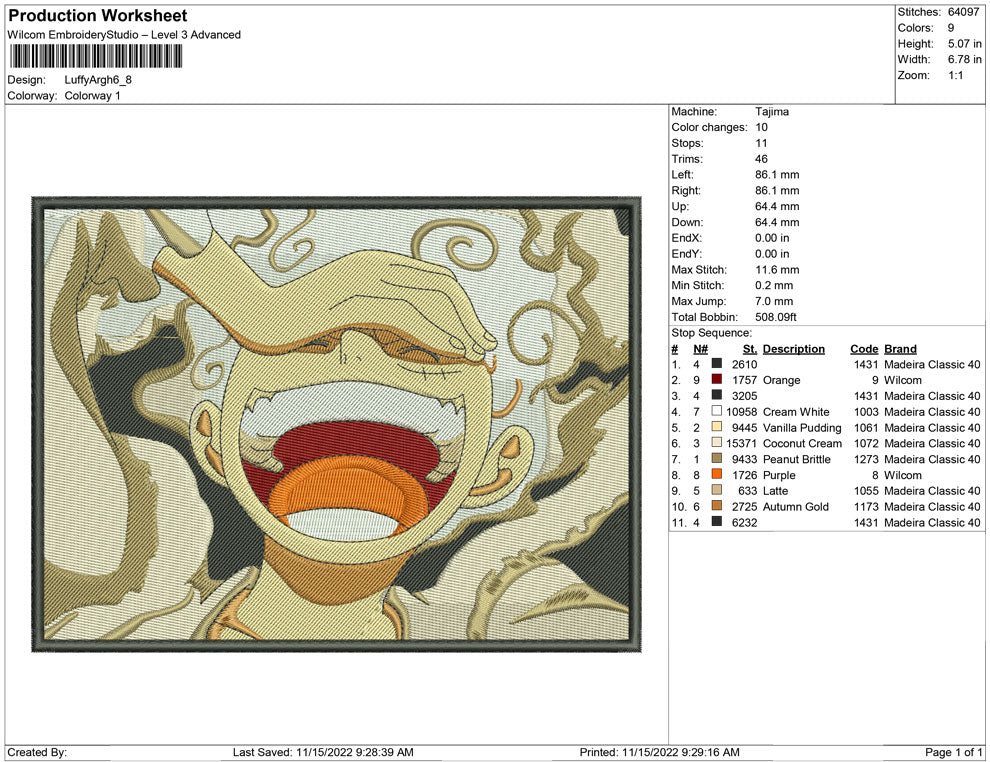Screen dimensions: 990x762
Task: Click the Colorway 1 value
Action: (92, 95)
